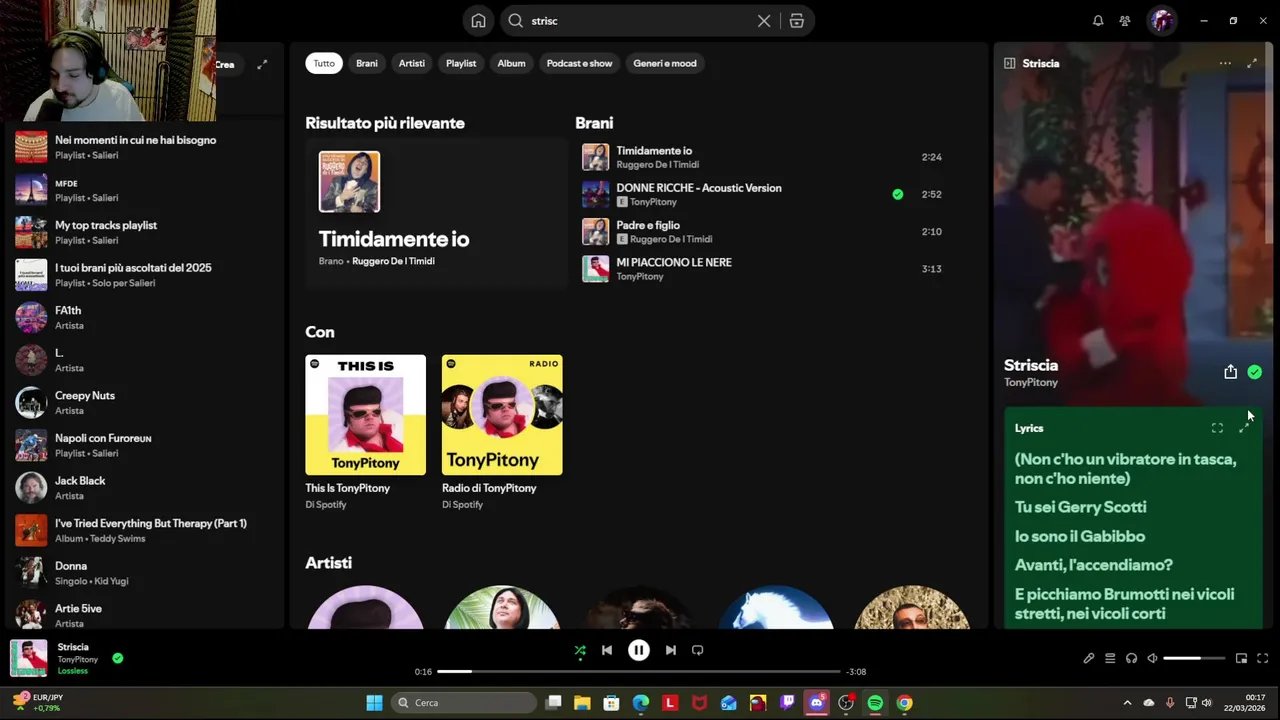Enter fullscreen player mode
The width and height of the screenshot is (1280, 720).
1262,658
